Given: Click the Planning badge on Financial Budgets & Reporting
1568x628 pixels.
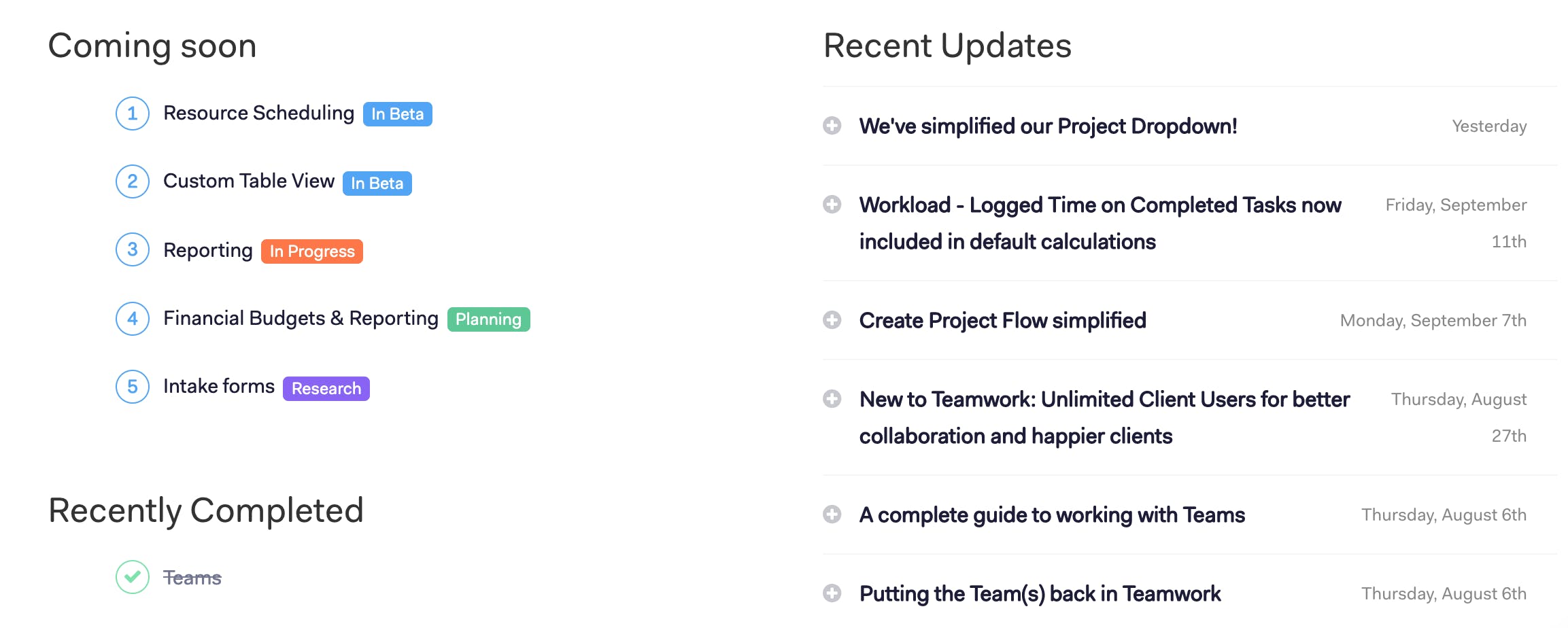Looking at the screenshot, I should 488,319.
